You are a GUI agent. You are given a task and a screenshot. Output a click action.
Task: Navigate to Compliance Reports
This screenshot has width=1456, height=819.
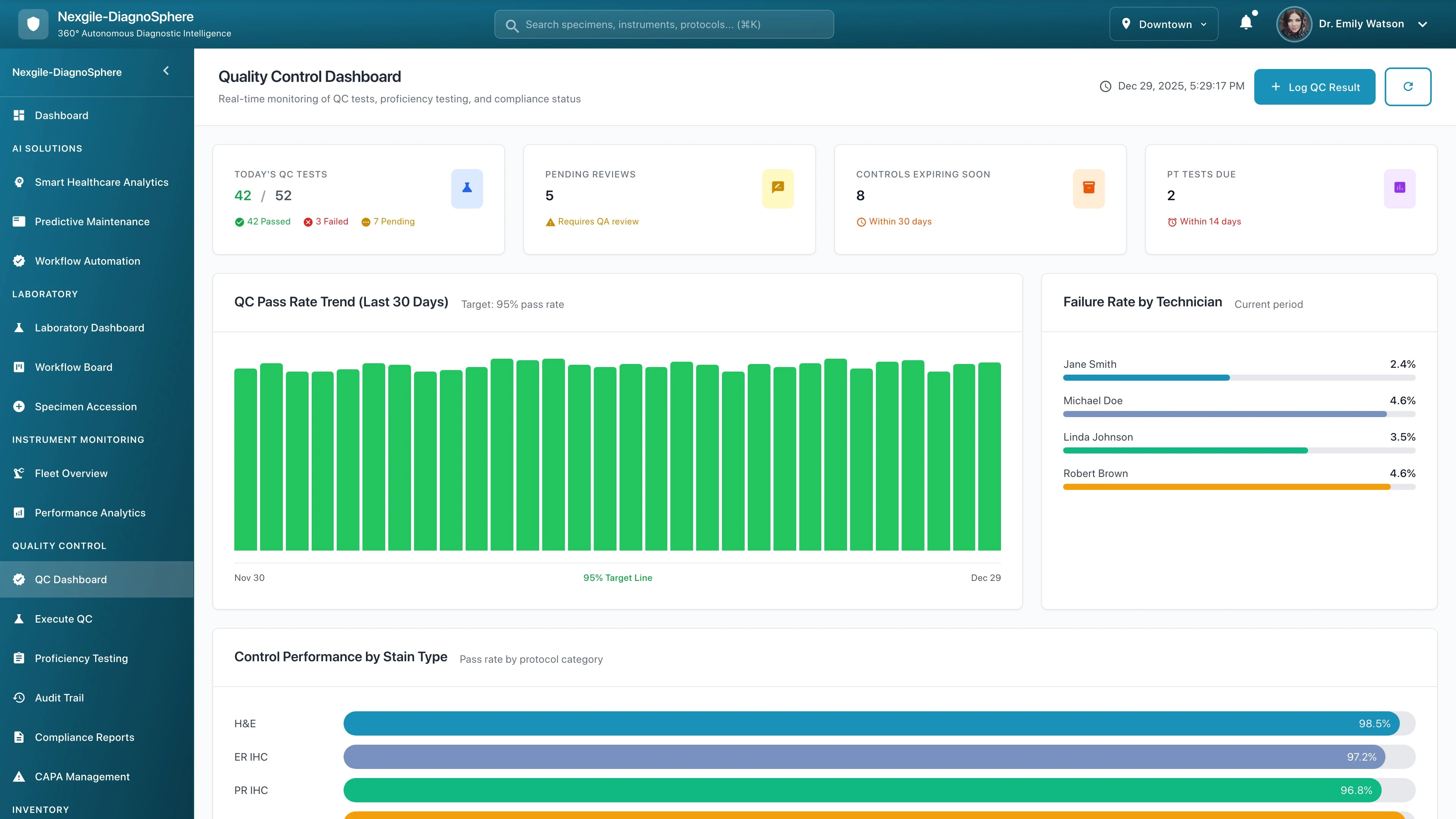[84, 737]
